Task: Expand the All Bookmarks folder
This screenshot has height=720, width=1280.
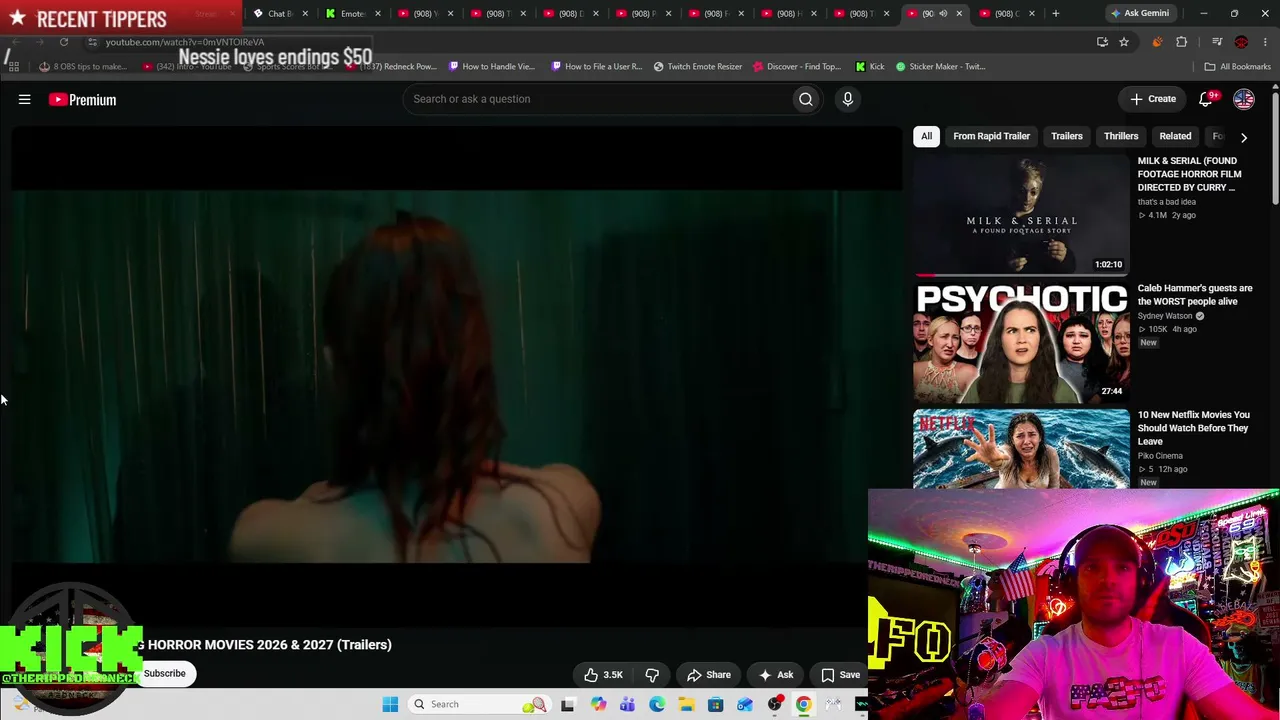Action: [1238, 67]
